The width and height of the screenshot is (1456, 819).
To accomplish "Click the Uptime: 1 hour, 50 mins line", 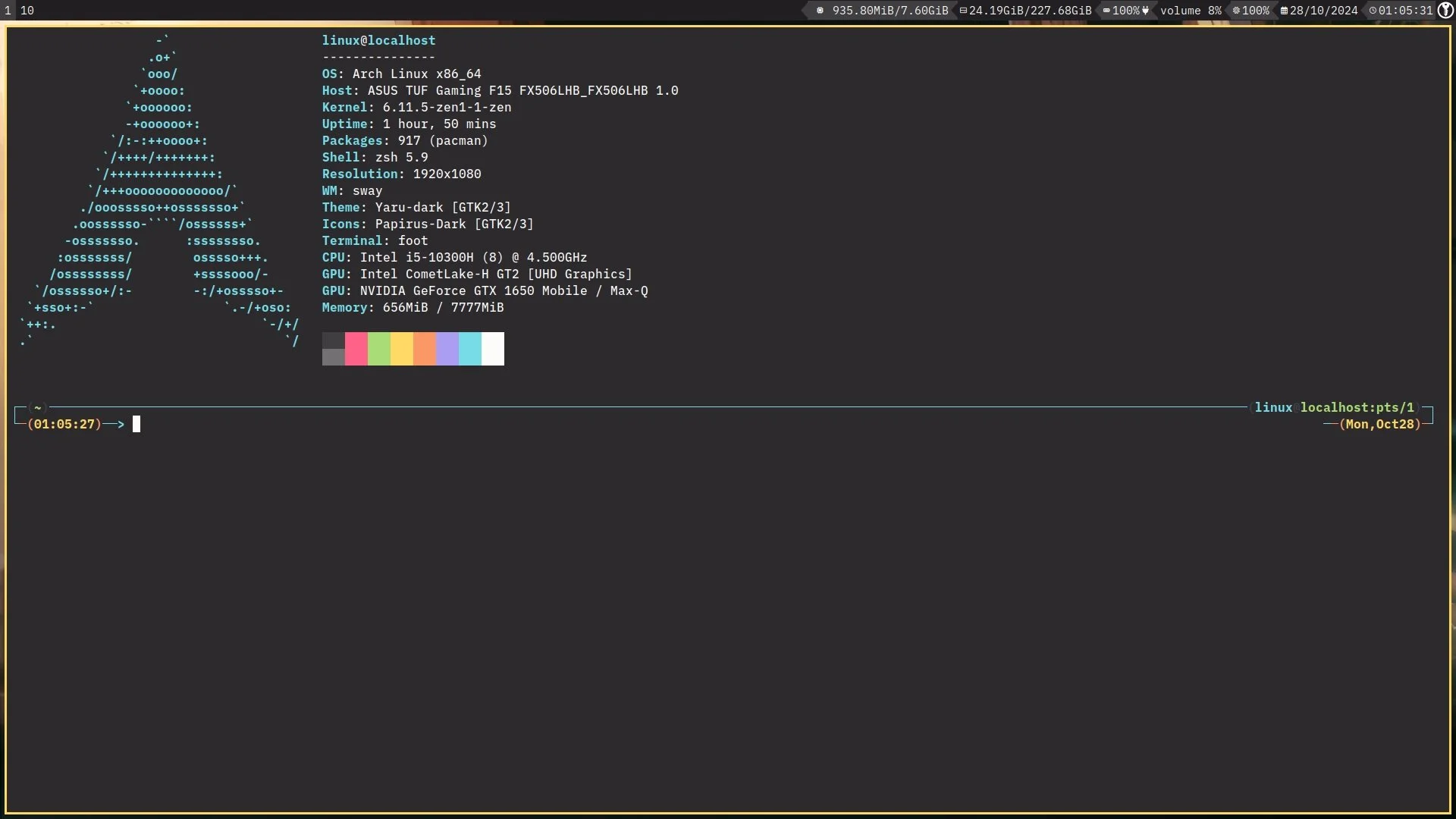I will (409, 124).
